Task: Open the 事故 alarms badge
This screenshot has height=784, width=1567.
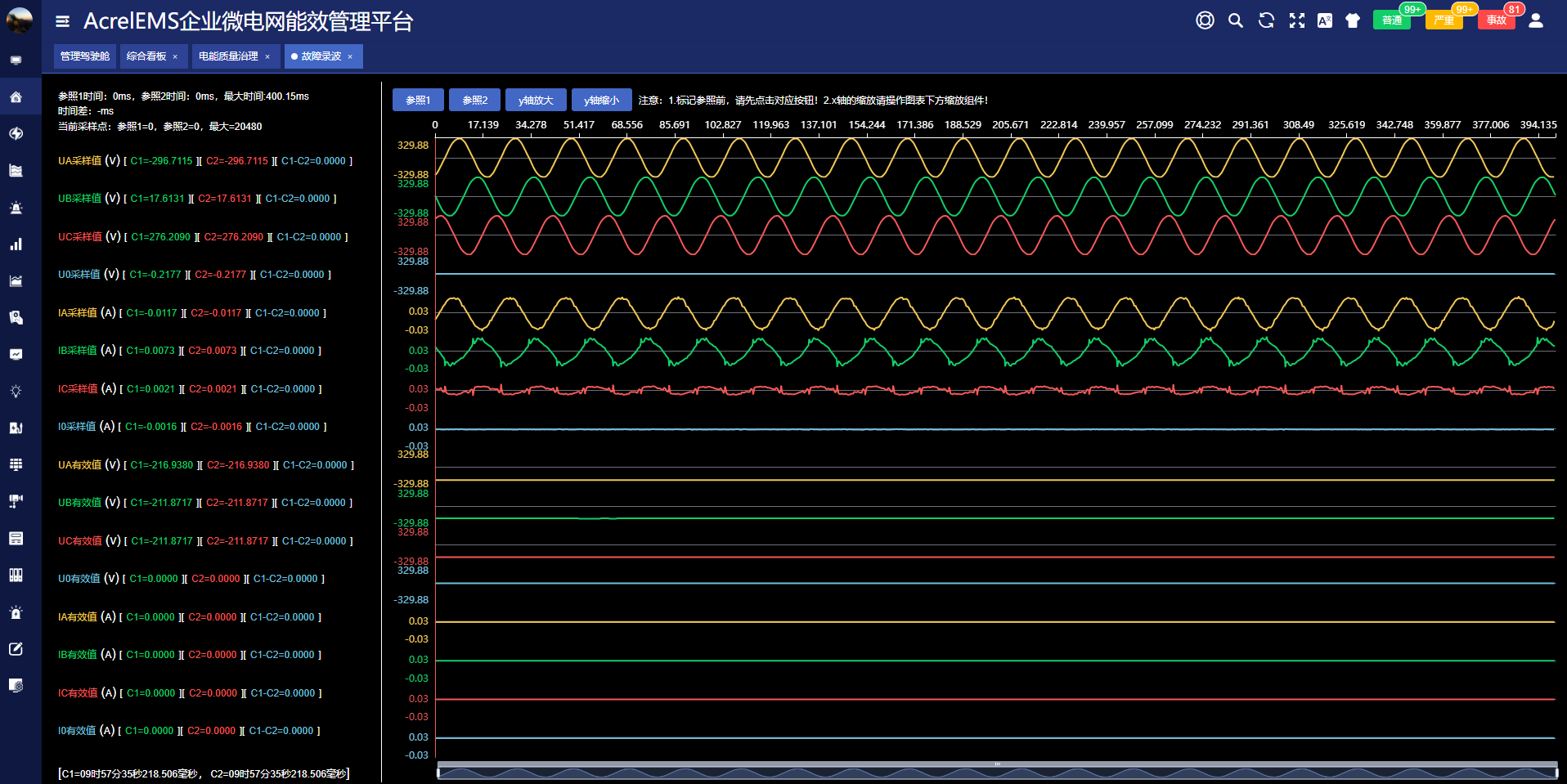Action: [1496, 20]
